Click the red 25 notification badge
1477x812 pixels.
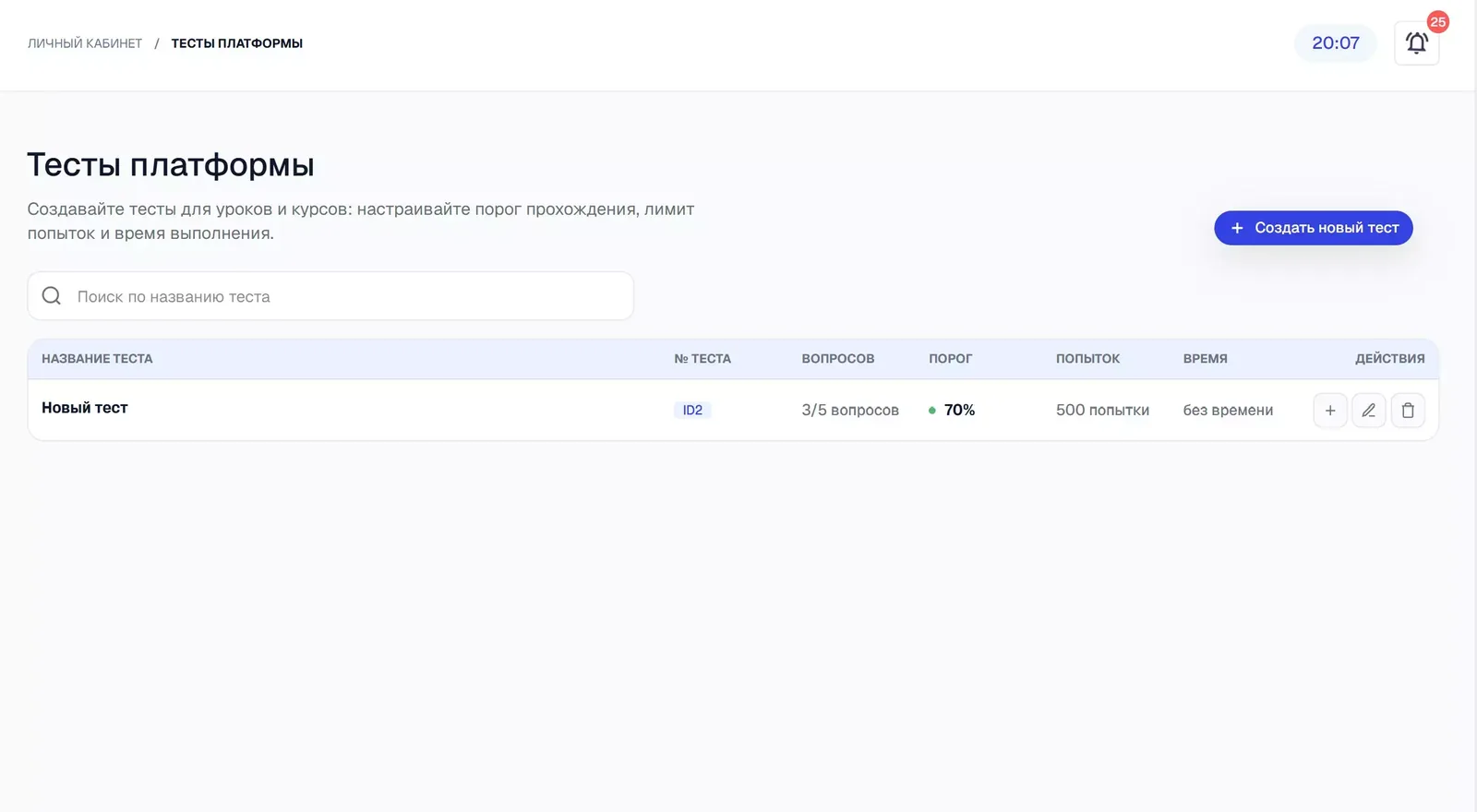[x=1437, y=22]
